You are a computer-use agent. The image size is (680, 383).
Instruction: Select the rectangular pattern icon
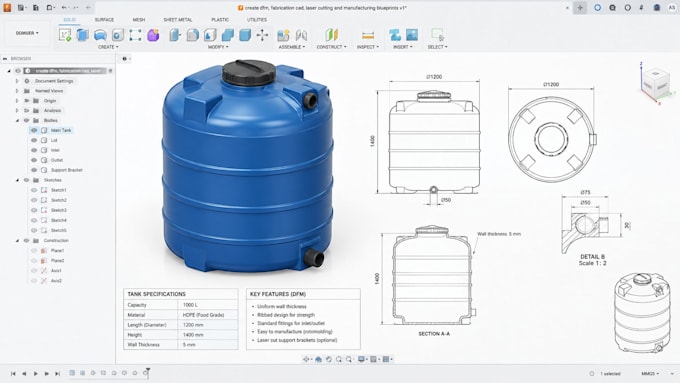(135, 35)
